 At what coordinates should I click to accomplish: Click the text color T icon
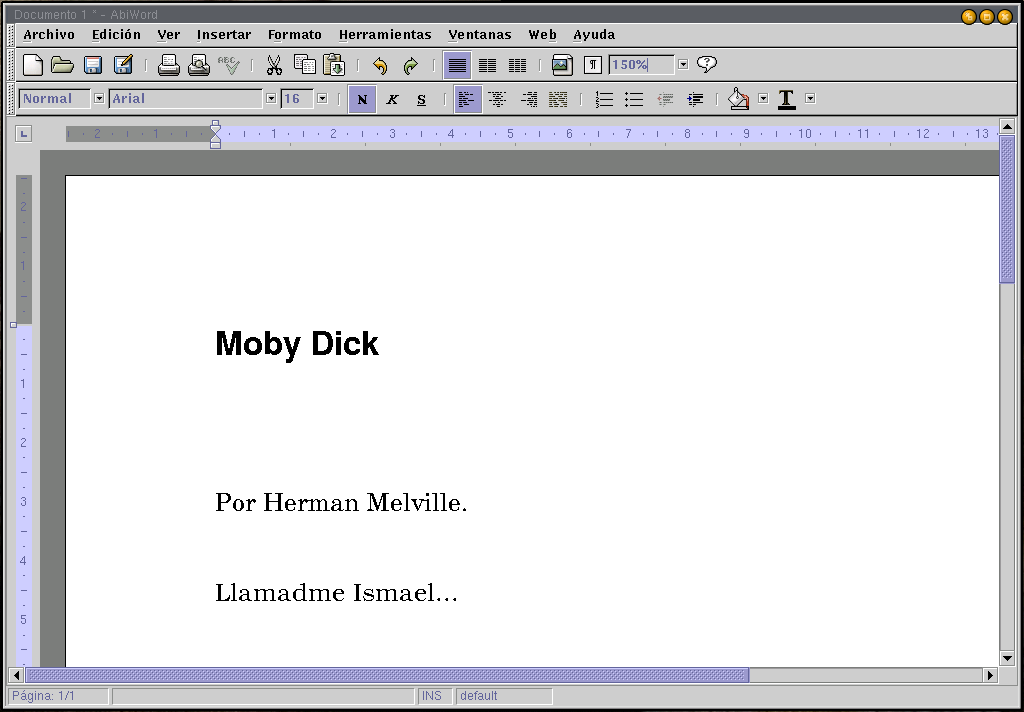pos(786,99)
